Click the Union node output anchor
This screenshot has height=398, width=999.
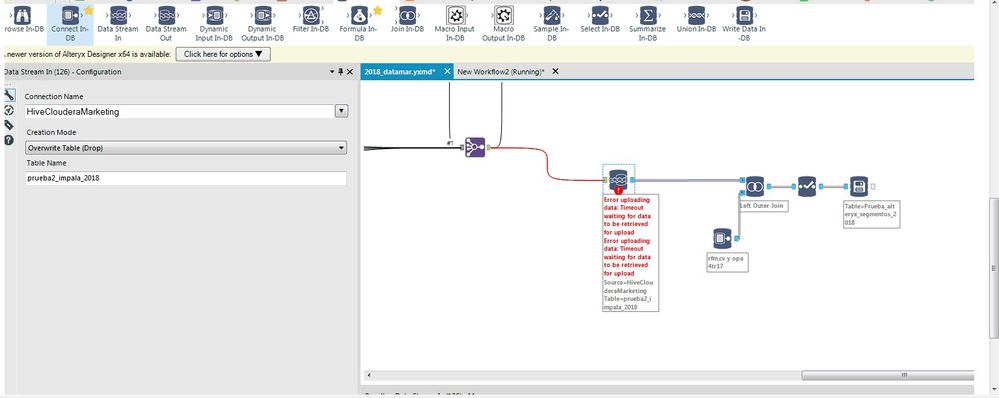489,148
